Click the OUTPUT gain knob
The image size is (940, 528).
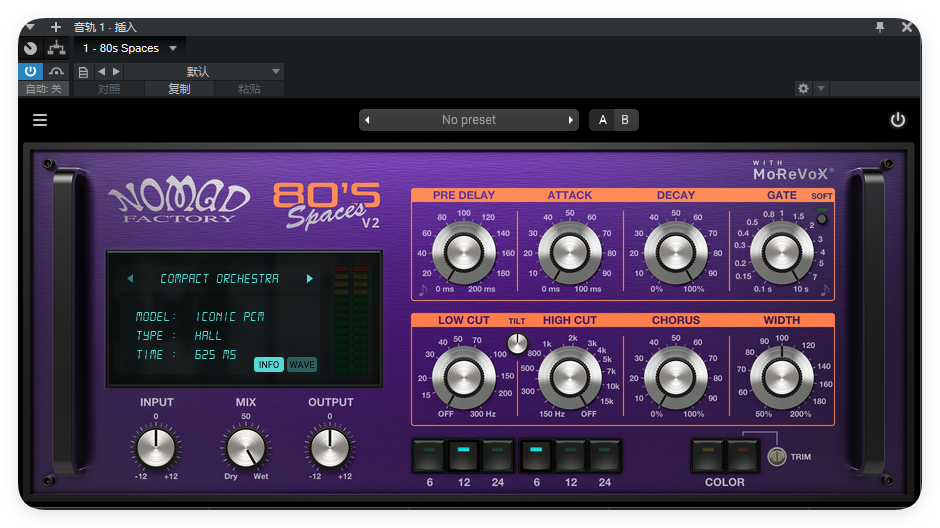(x=330, y=448)
